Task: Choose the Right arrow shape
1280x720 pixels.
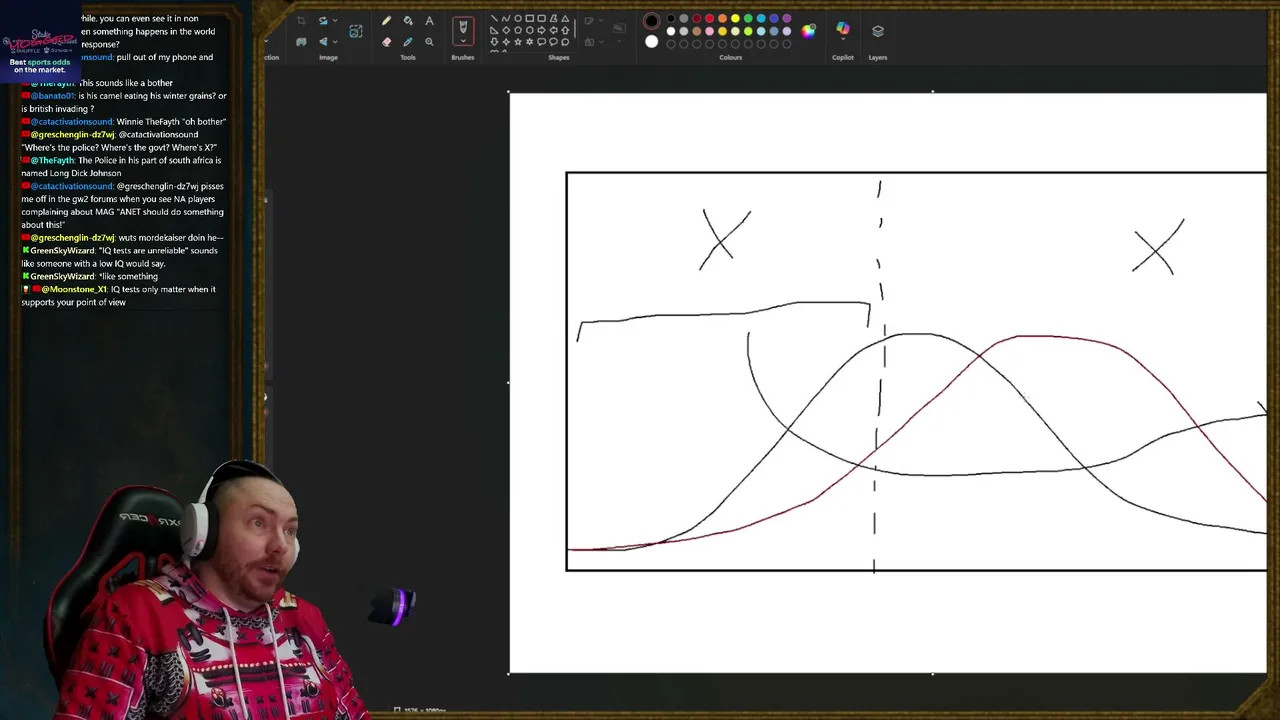Action: [542, 30]
